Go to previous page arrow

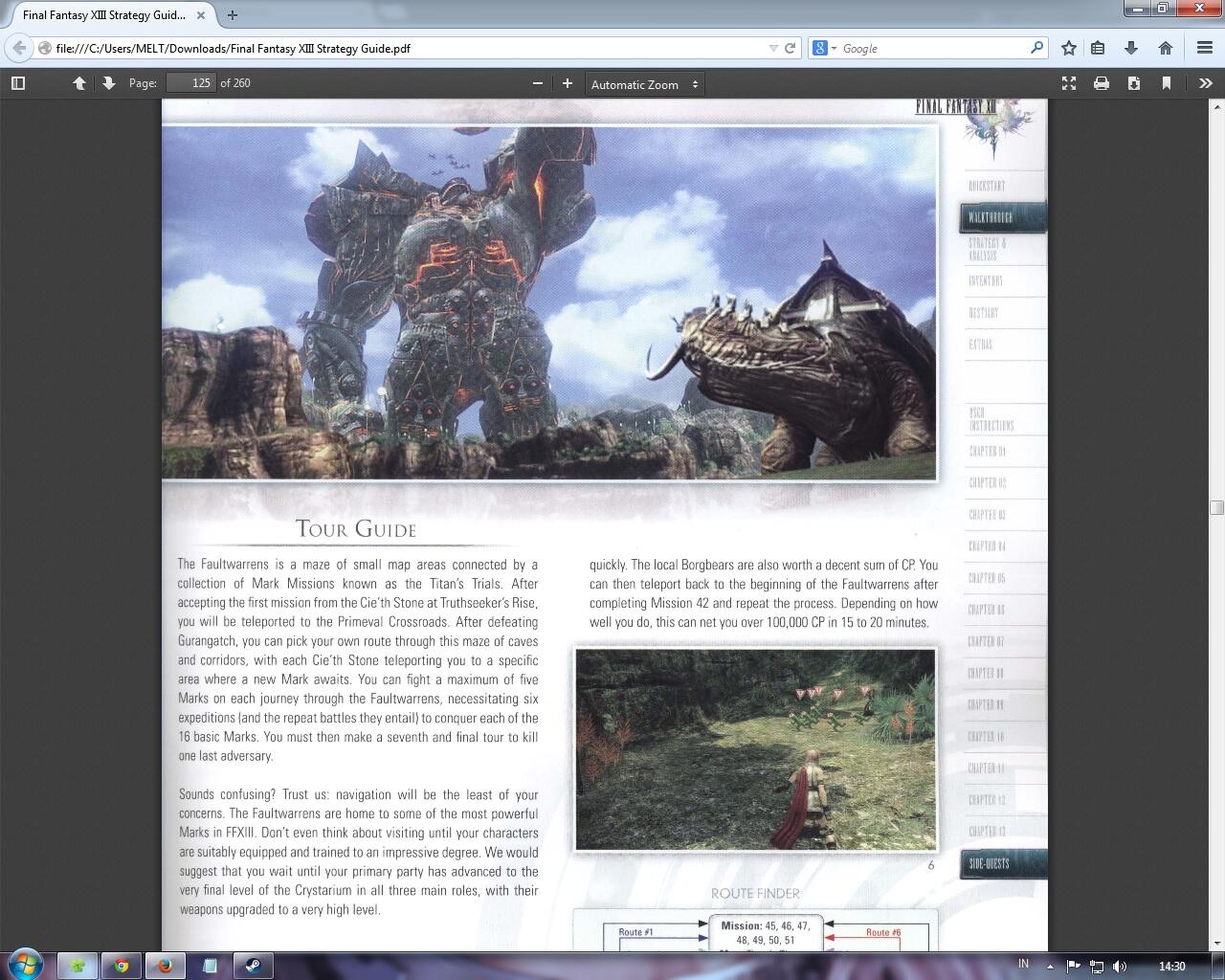pos(79,83)
